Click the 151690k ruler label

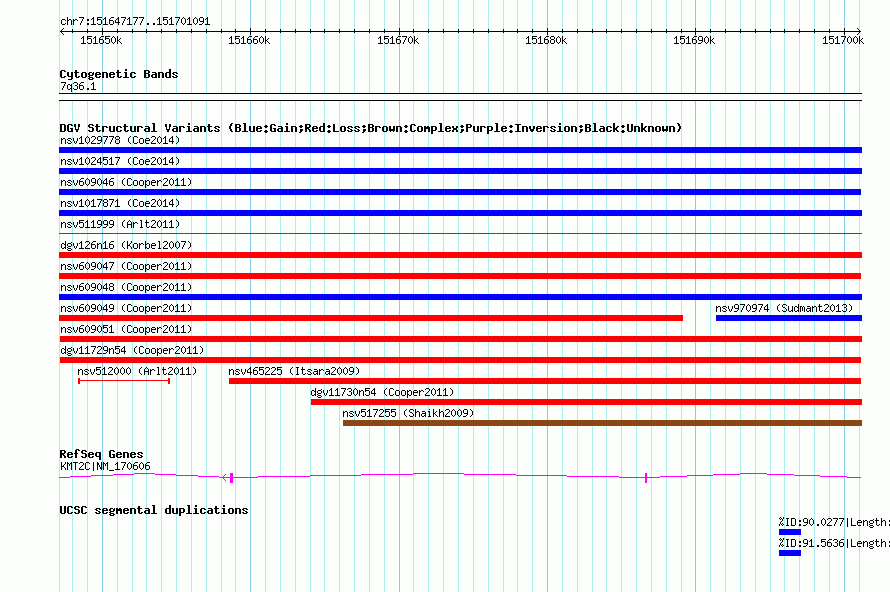(x=694, y=40)
